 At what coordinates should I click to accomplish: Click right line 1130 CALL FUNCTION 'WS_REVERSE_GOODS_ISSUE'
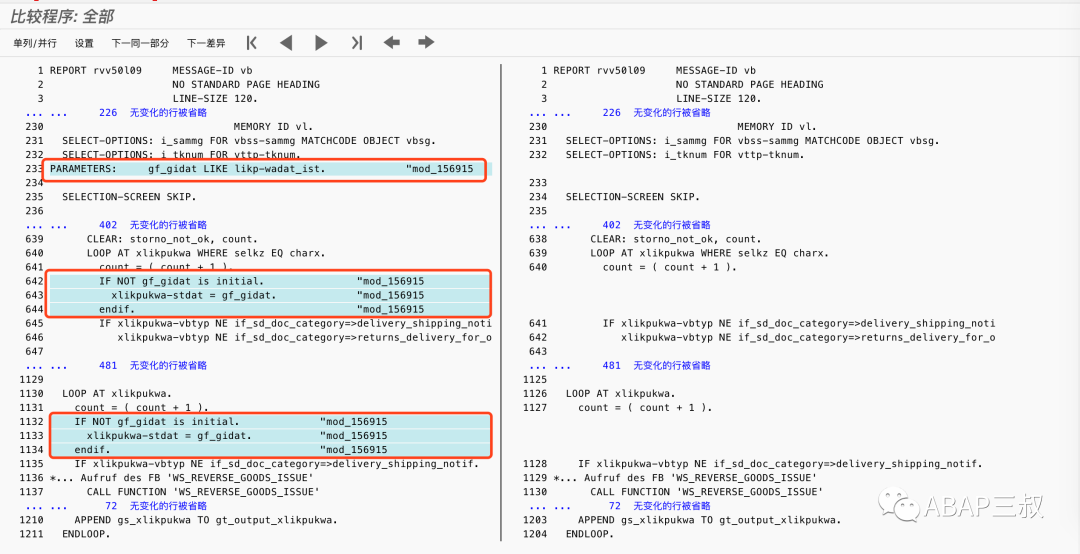click(707, 492)
